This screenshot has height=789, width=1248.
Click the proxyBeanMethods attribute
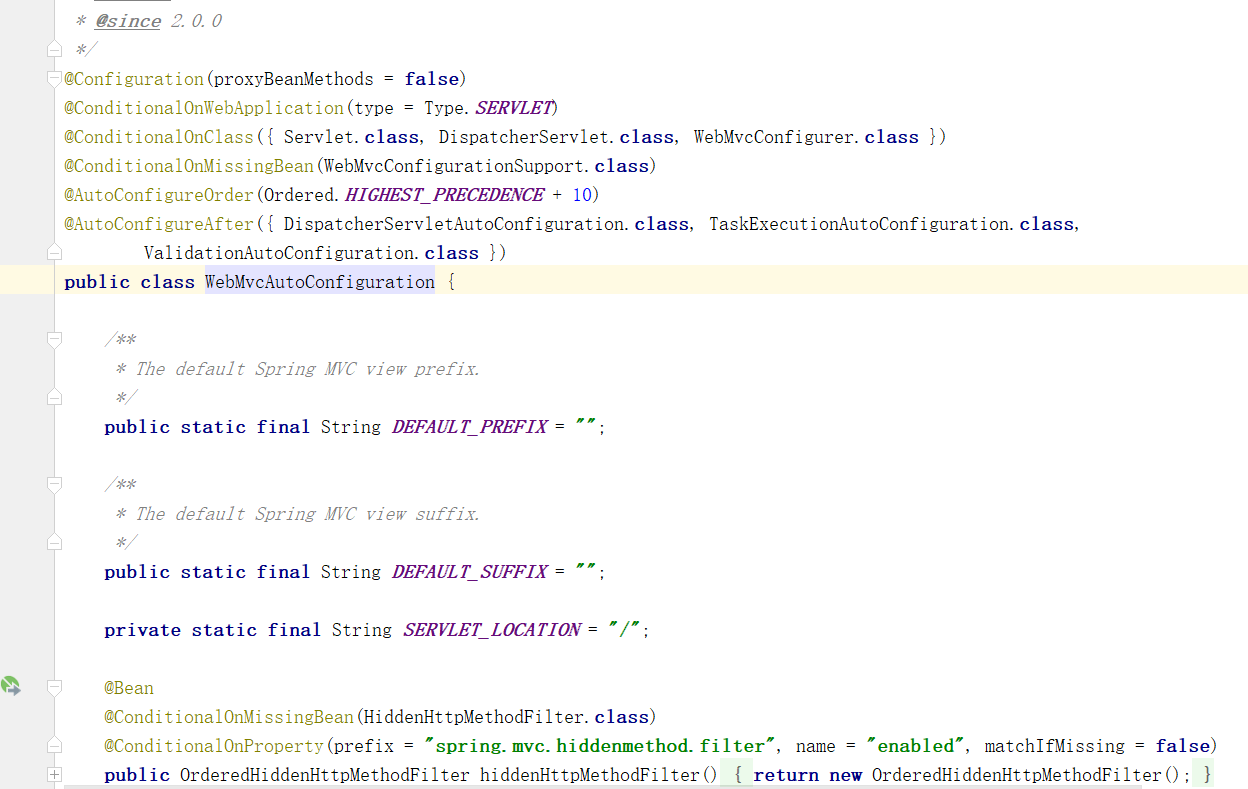[x=294, y=79]
